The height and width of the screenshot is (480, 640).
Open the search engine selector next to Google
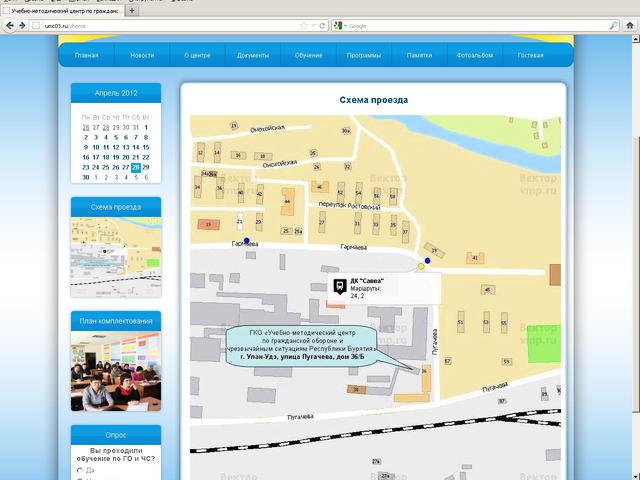point(340,25)
